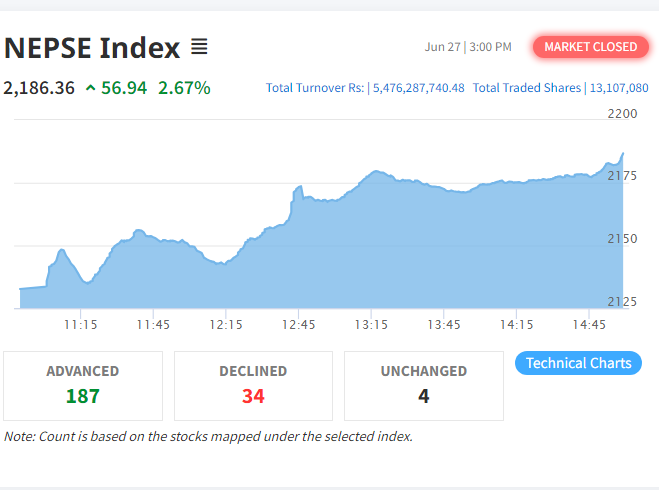659x490 pixels.
Task: Click the 12:45 time axis label
Action: coord(298,324)
